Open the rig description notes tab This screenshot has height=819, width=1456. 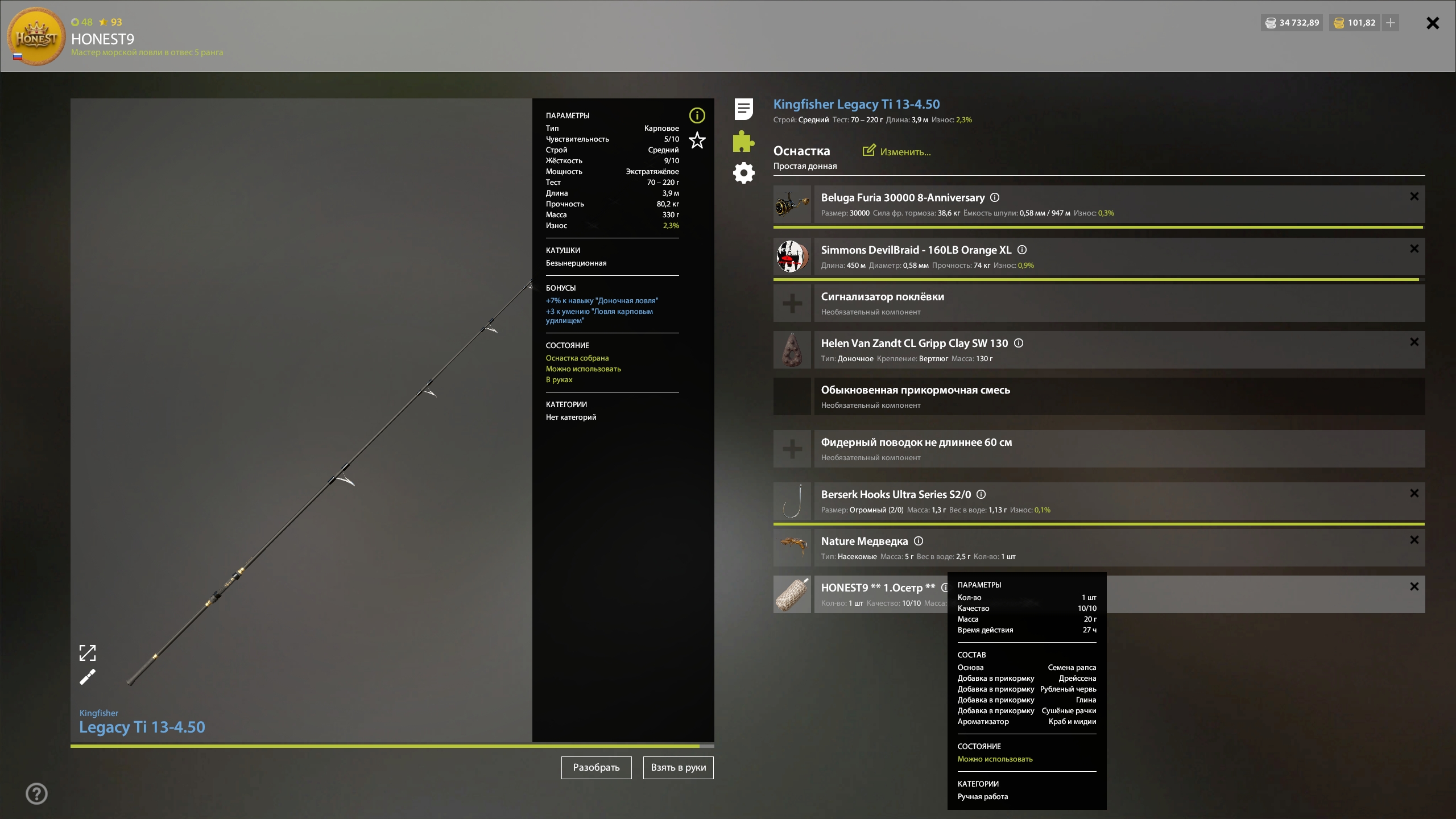[x=743, y=109]
